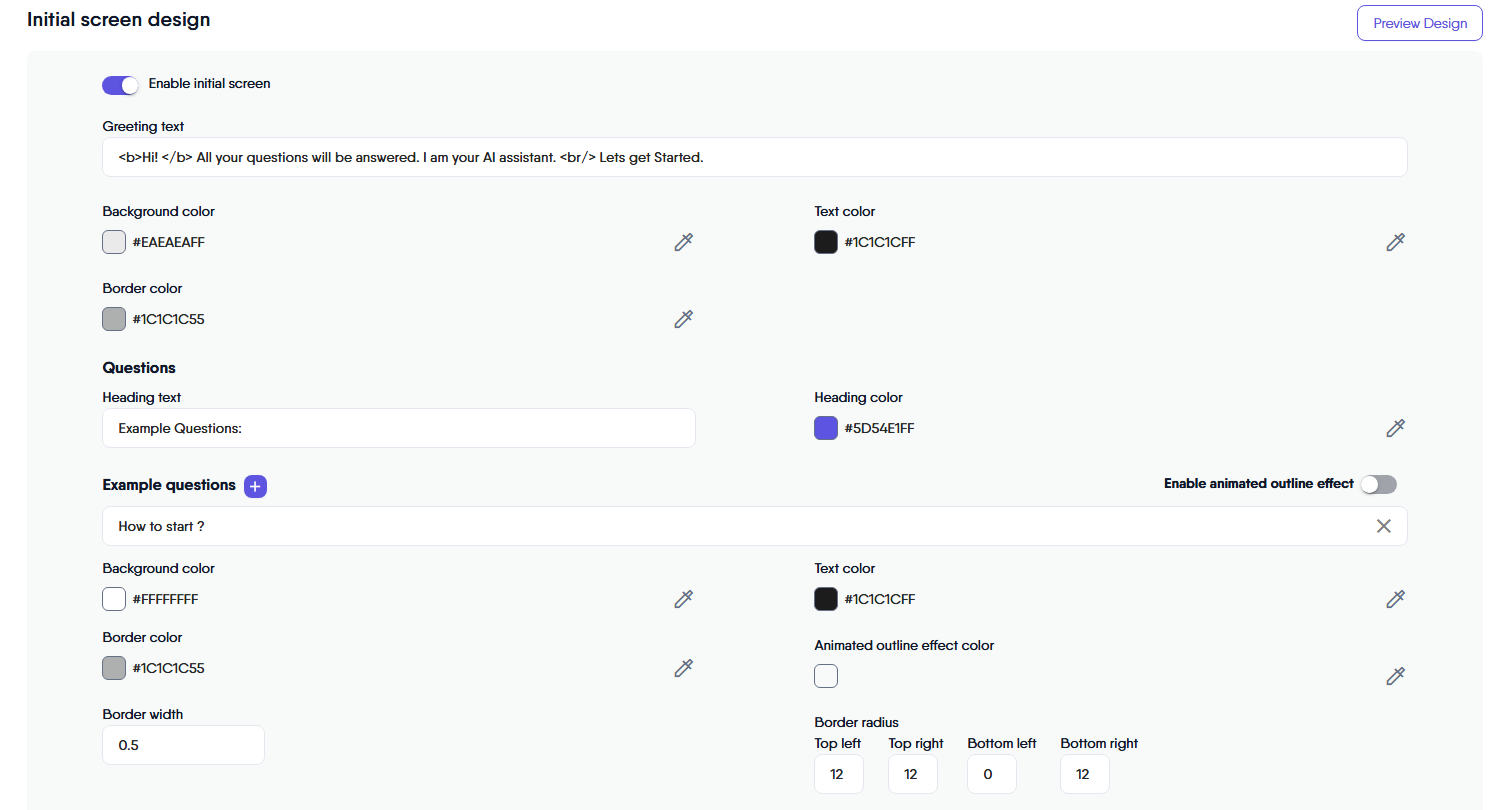This screenshot has height=810, width=1499.
Task: Enable animated outline effect toggle
Action: tap(1378, 484)
